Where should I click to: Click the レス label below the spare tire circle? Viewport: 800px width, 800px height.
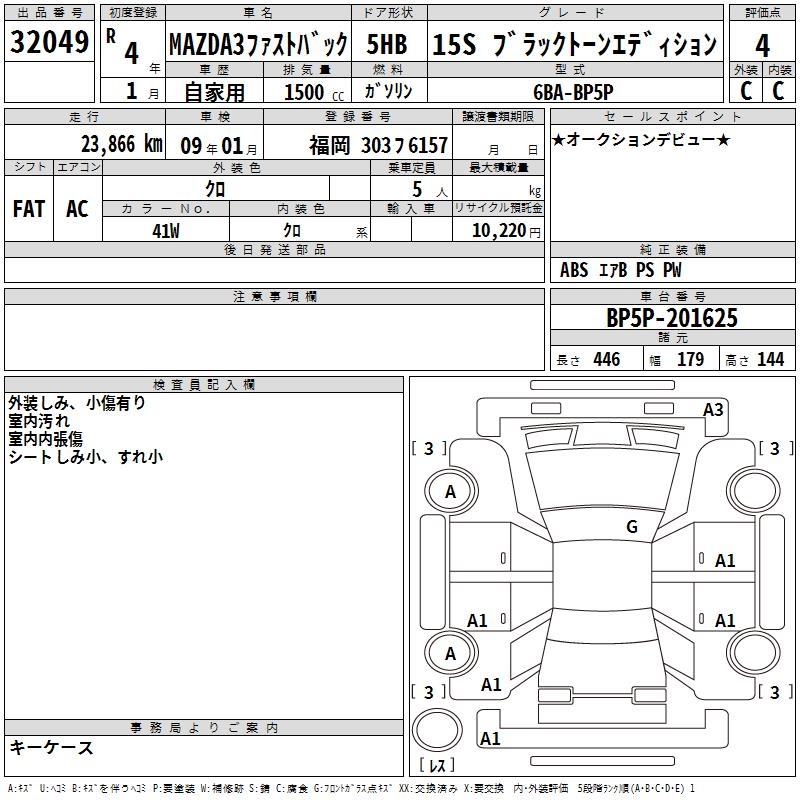point(437,765)
